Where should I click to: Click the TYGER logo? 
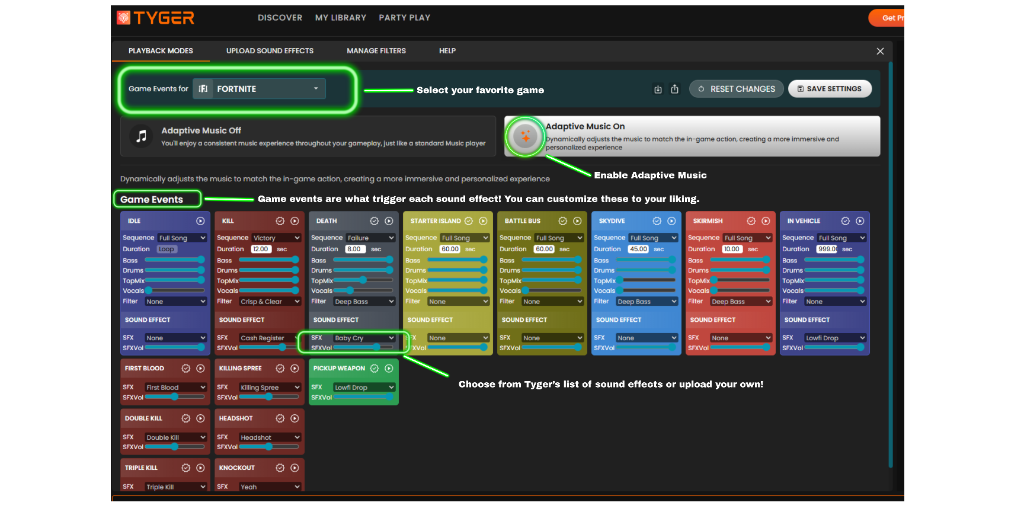pos(155,18)
